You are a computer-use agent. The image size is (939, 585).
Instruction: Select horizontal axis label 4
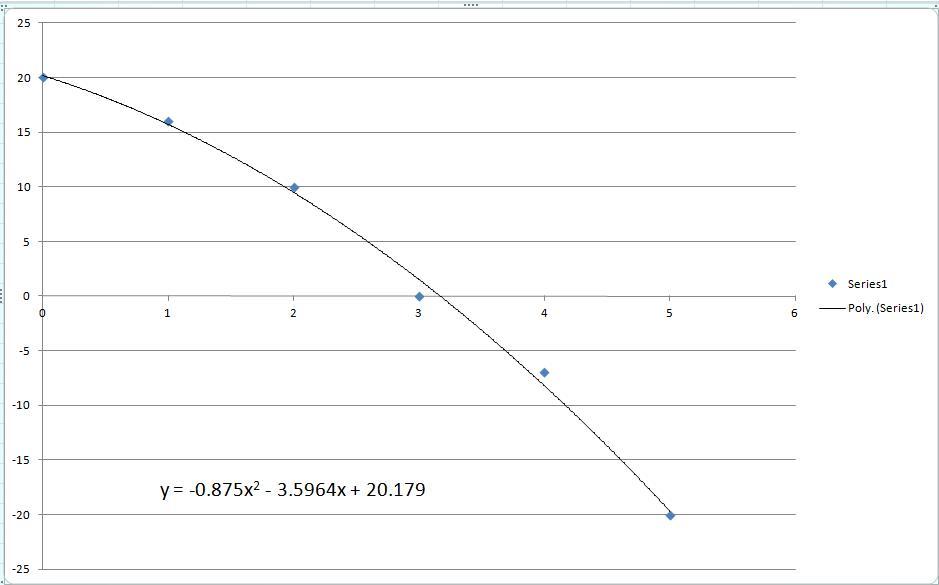click(x=544, y=313)
